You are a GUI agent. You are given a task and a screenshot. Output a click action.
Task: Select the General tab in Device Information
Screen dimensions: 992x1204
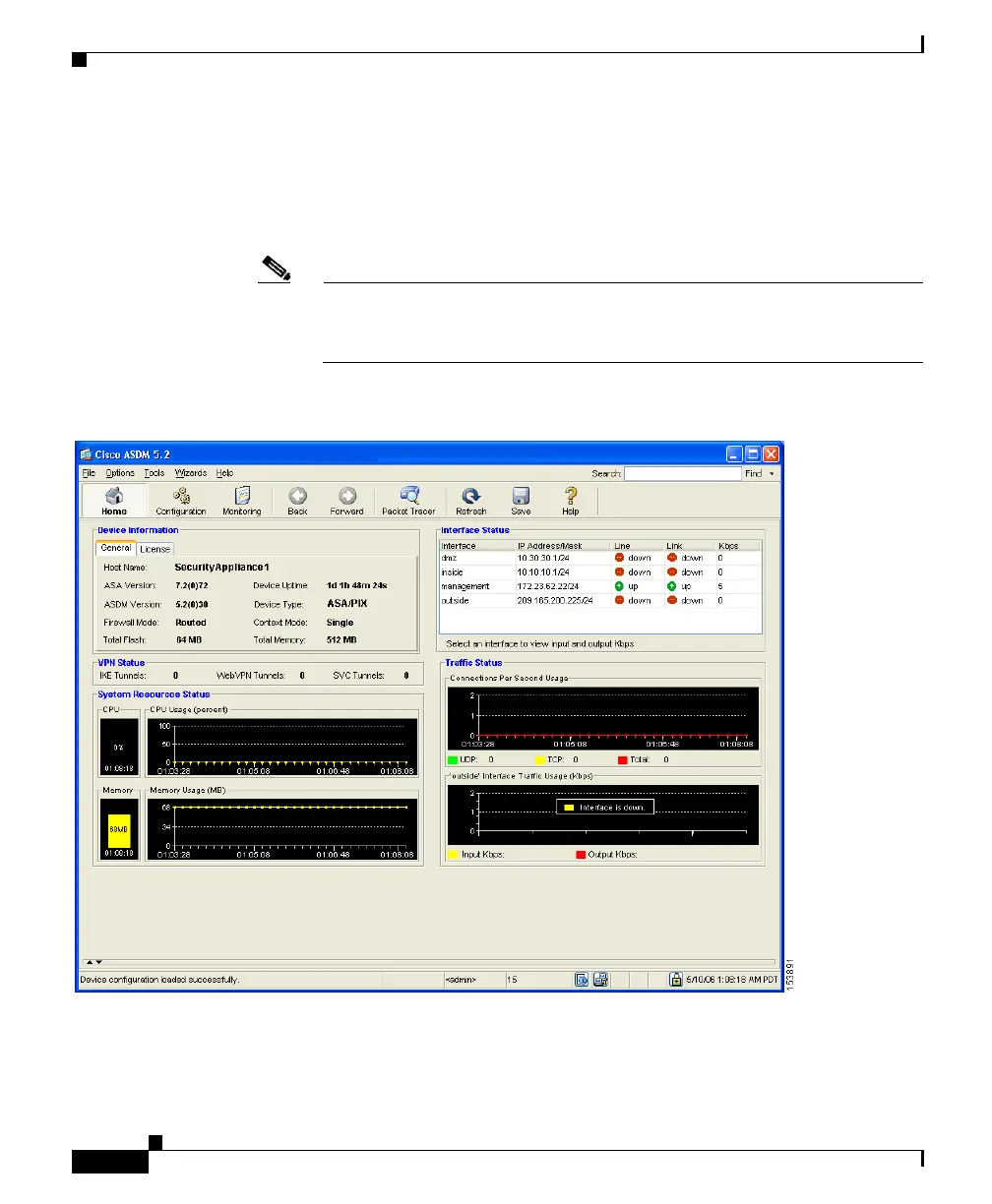tap(115, 548)
